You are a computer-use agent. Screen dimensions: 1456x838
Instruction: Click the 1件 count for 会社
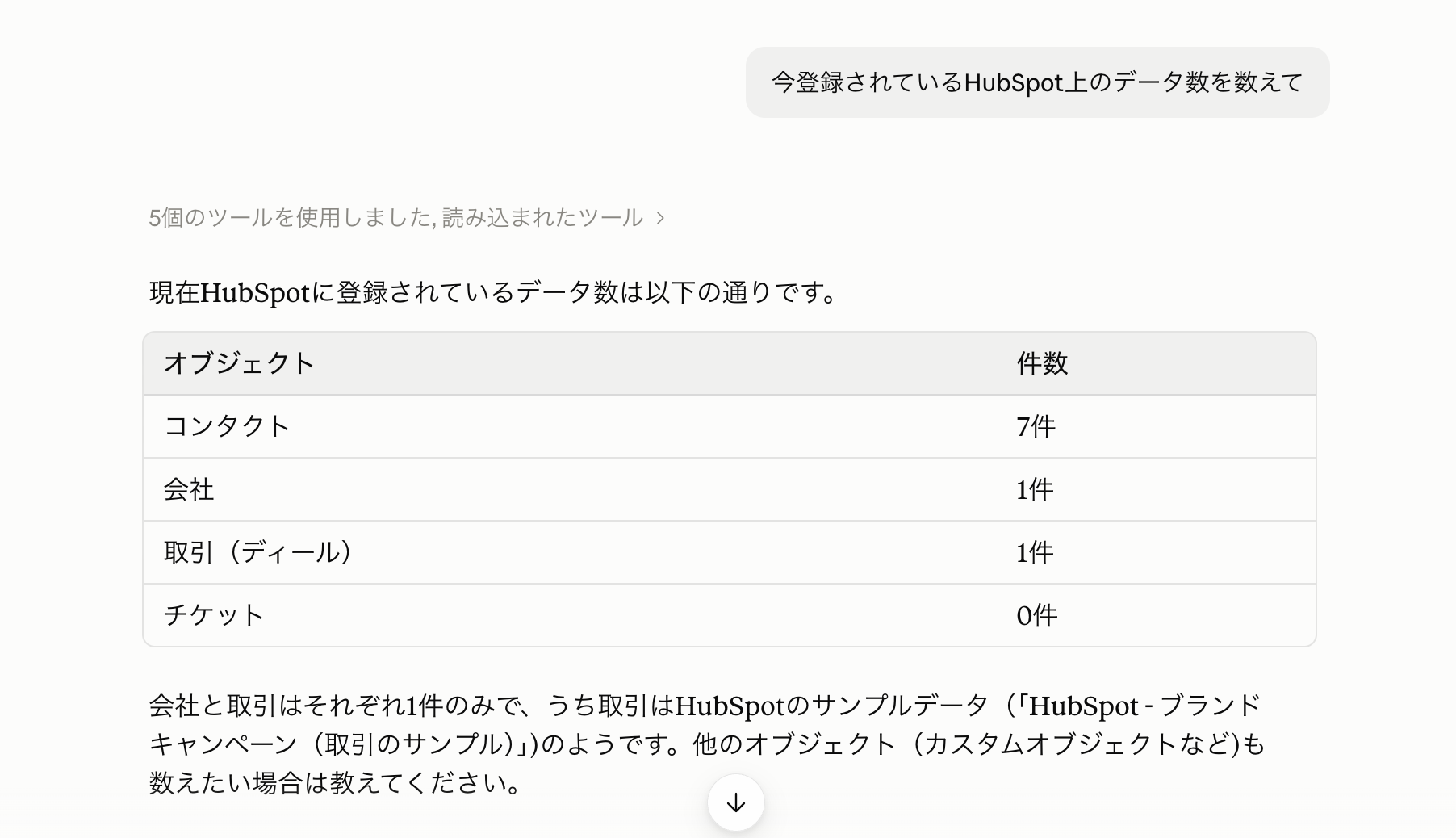pyautogui.click(x=1035, y=489)
